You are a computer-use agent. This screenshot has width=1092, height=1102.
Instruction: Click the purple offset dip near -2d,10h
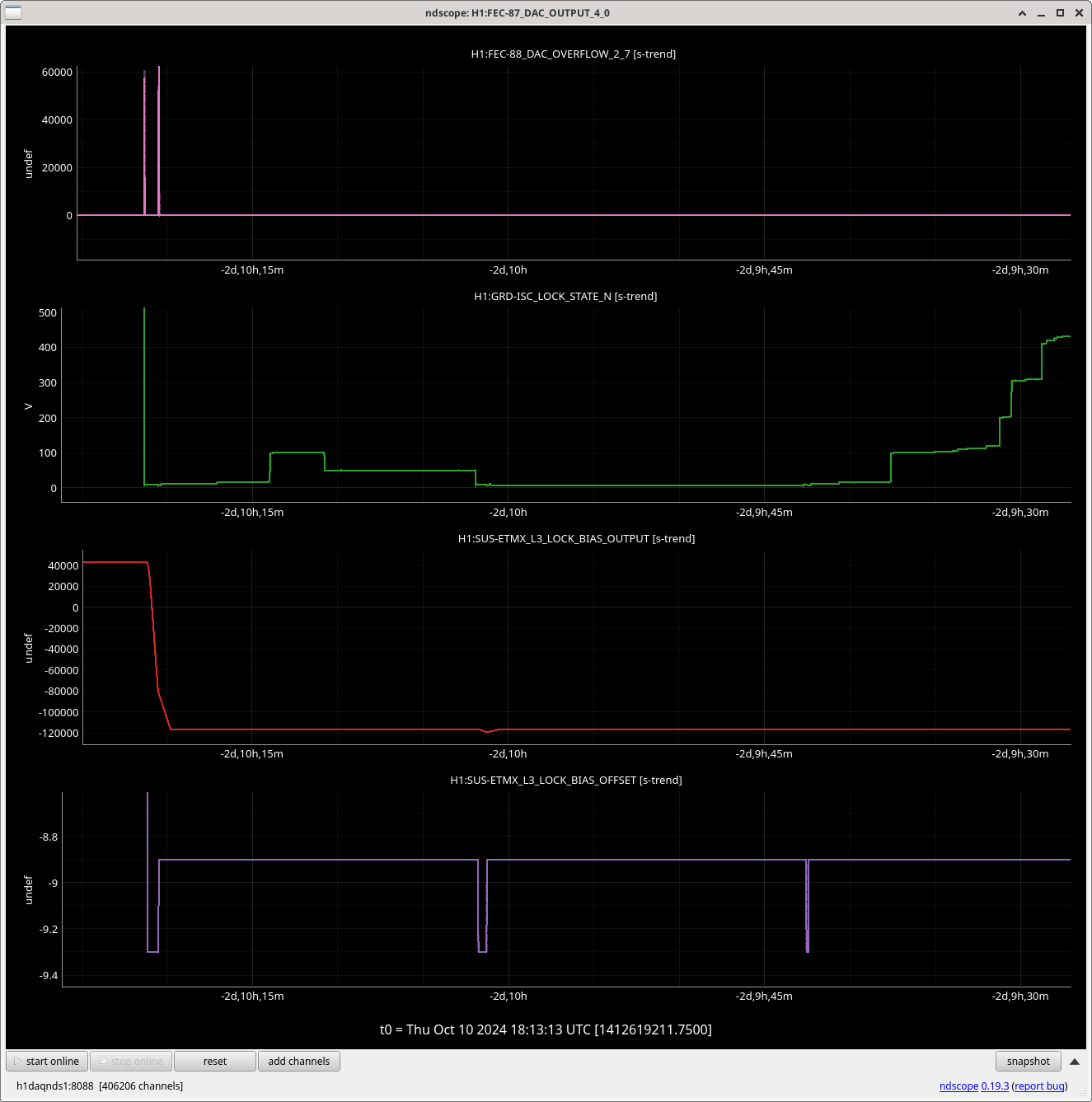(x=482, y=907)
